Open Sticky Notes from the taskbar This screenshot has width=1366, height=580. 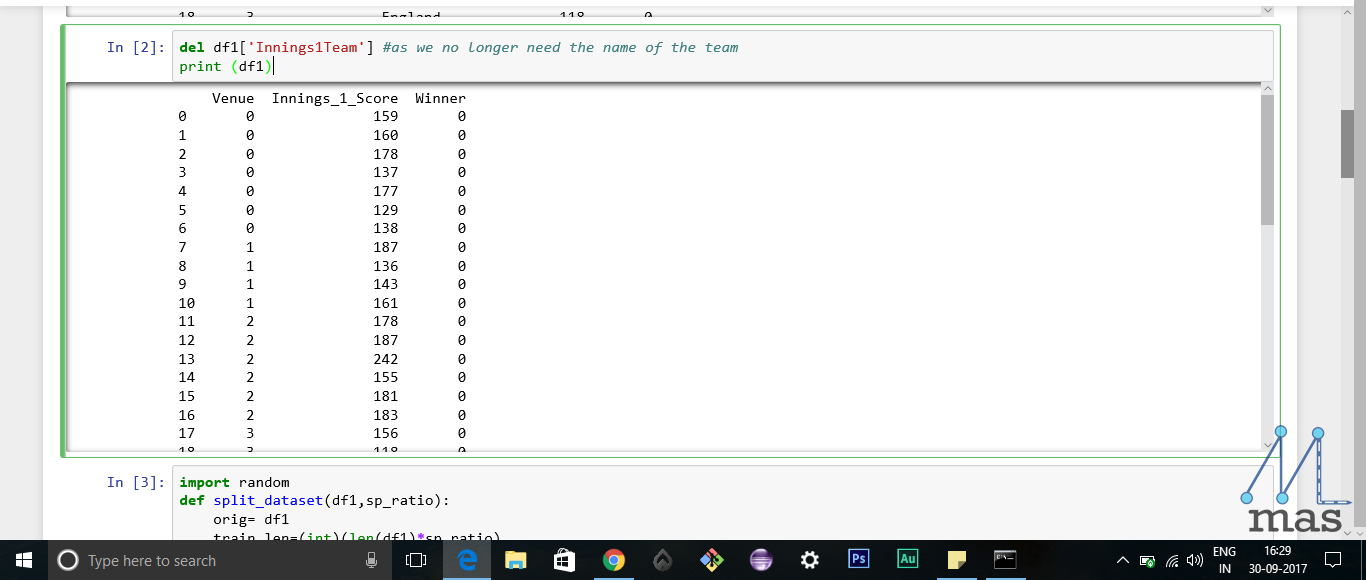tap(956, 560)
